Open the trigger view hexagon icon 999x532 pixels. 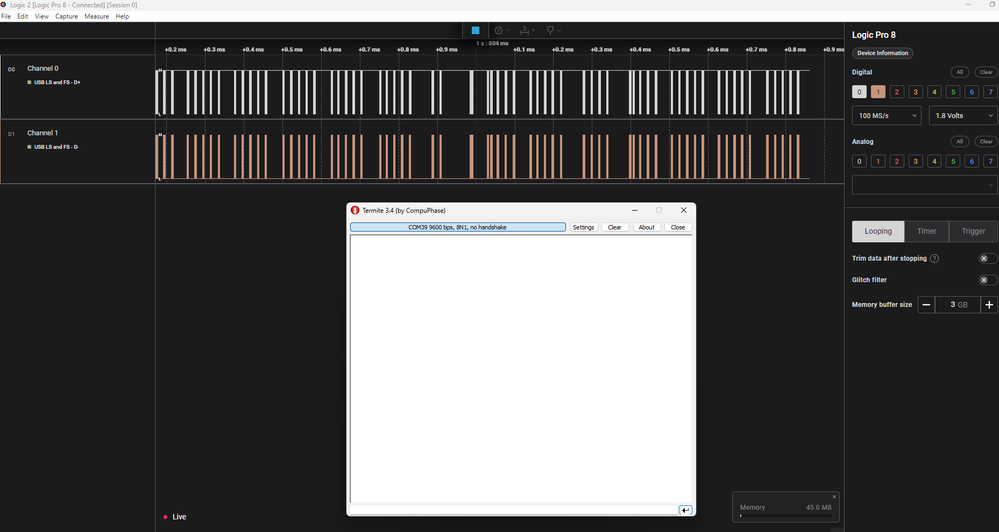(499, 30)
